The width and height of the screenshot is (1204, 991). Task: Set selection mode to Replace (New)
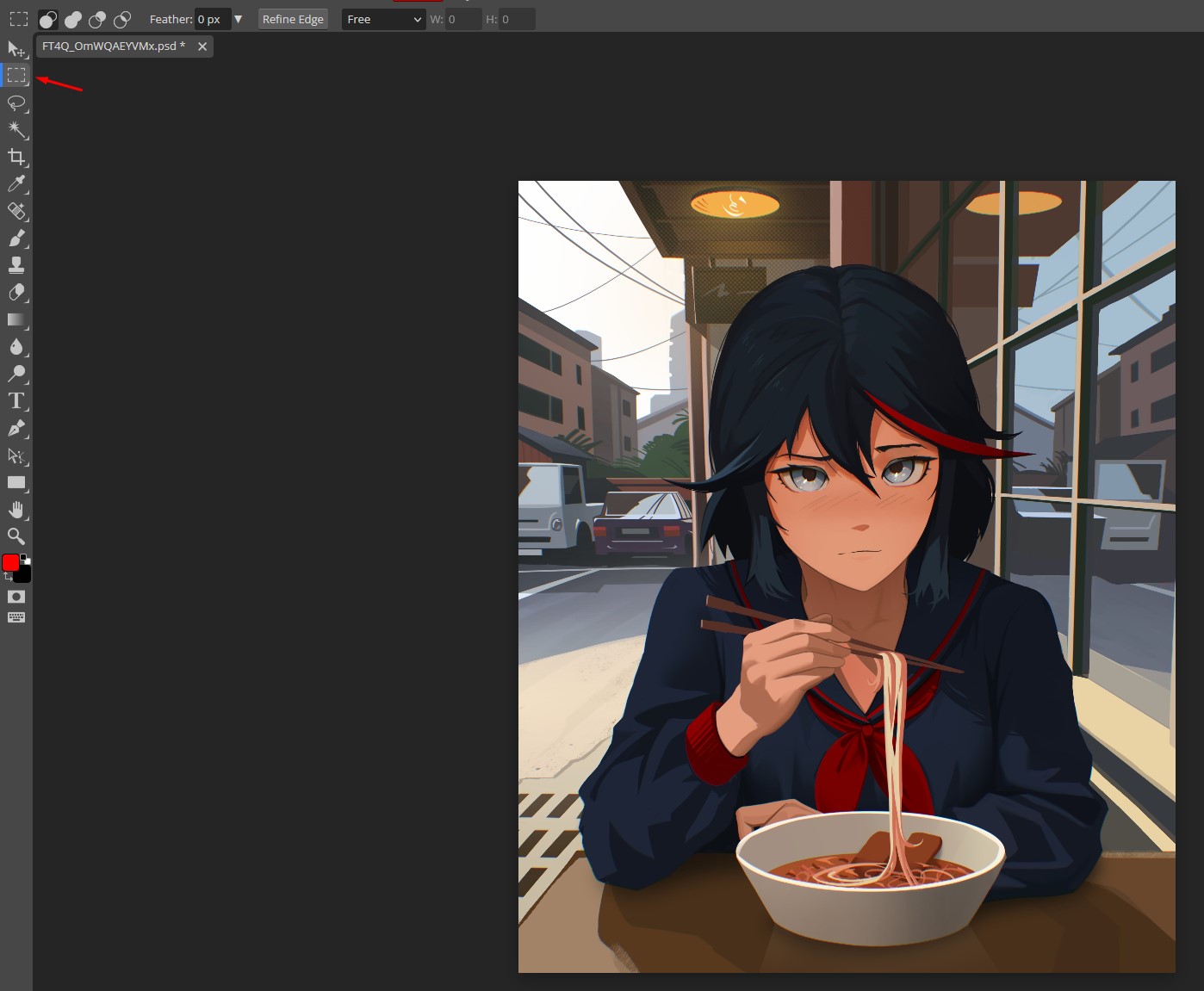click(48, 19)
